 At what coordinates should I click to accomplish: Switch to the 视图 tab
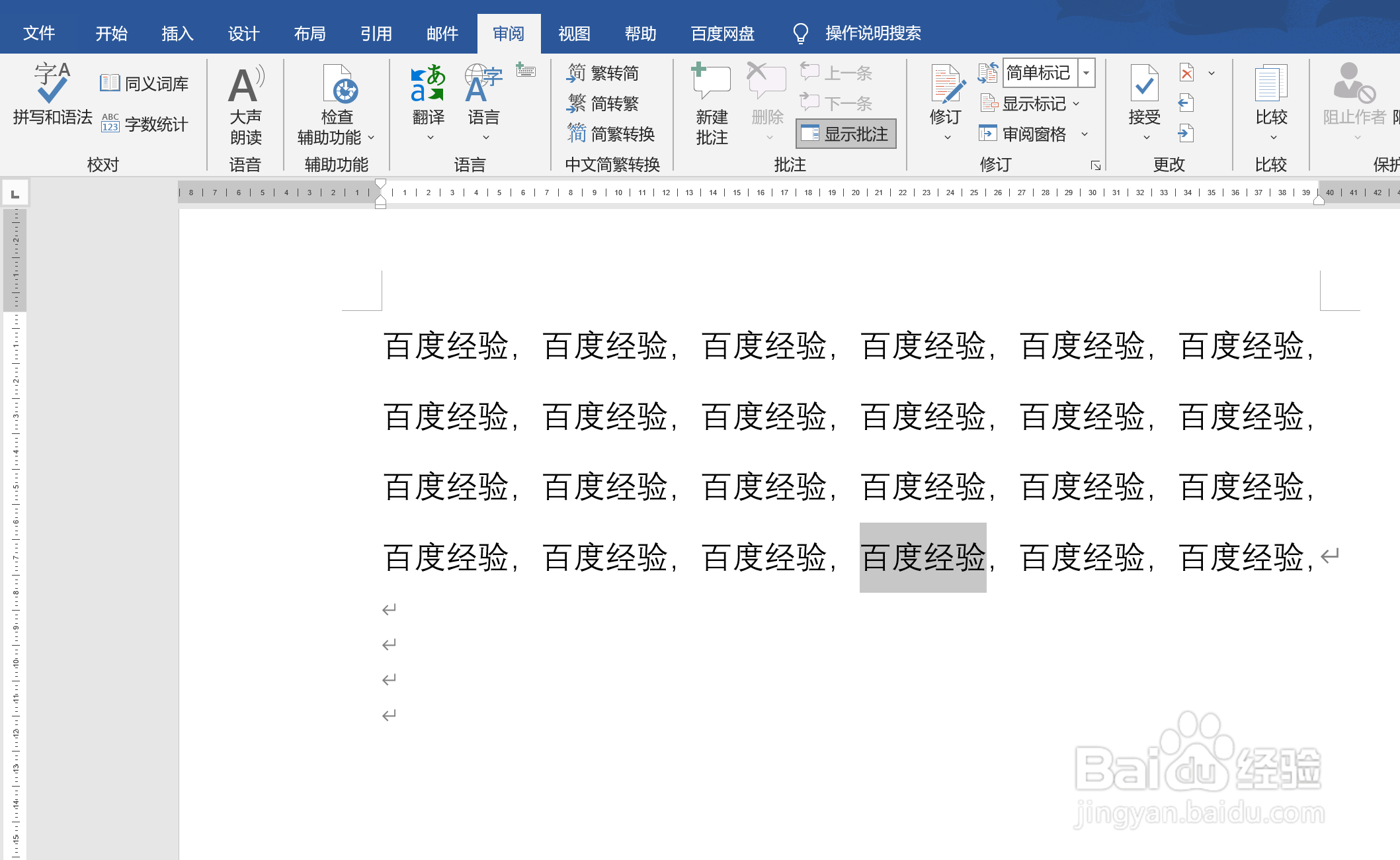point(574,33)
